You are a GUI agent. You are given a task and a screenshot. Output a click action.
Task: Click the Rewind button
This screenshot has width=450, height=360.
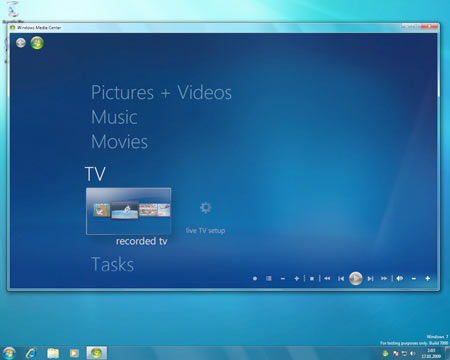point(327,278)
